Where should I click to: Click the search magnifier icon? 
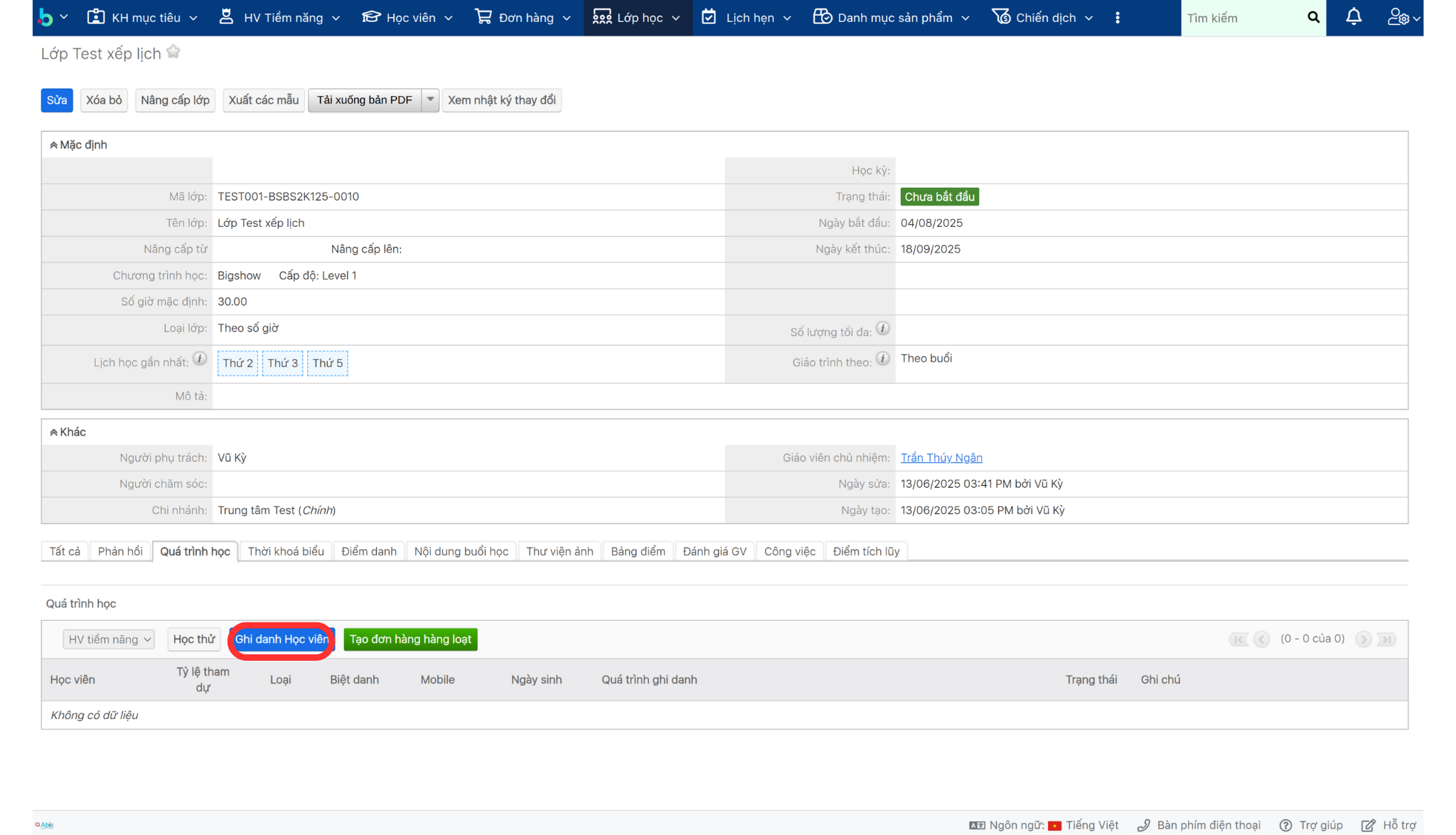point(1313,17)
